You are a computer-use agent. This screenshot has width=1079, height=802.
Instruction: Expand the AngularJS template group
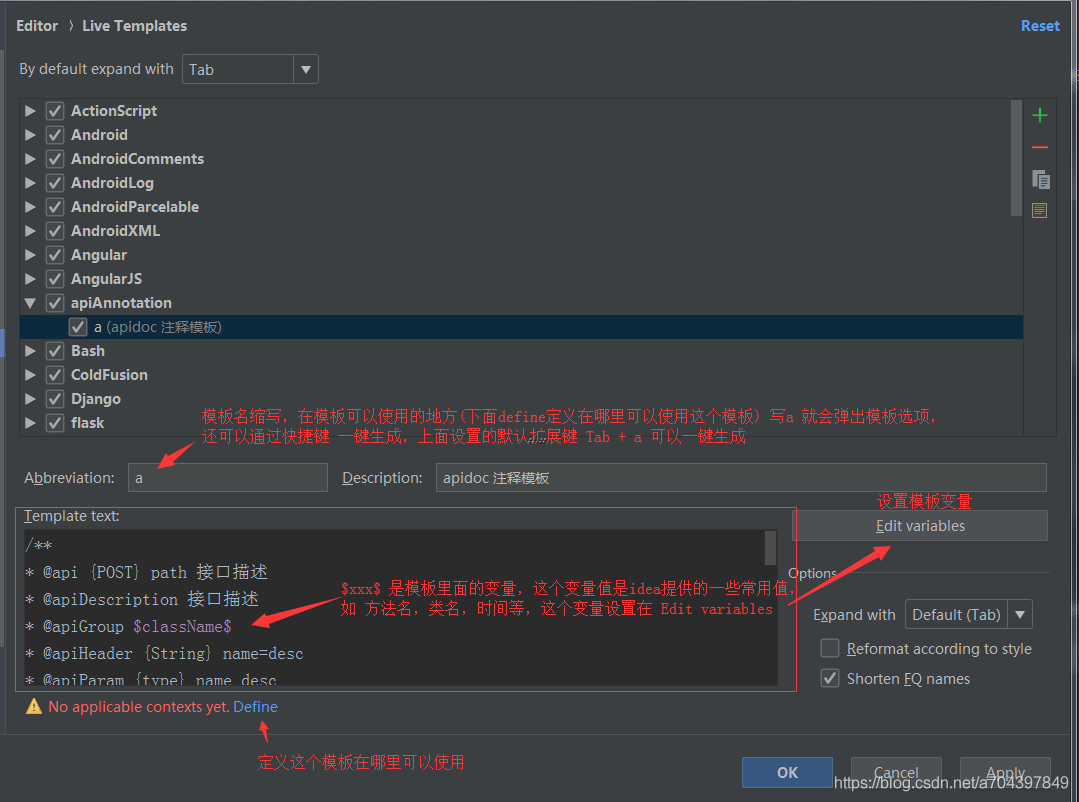point(30,279)
